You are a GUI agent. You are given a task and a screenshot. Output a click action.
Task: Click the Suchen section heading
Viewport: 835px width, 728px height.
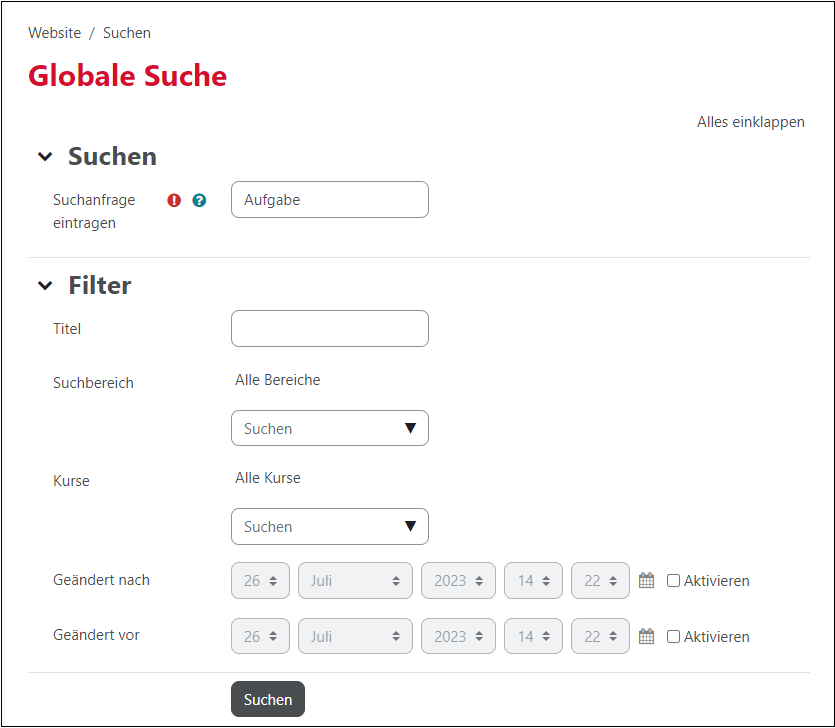[x=112, y=157]
